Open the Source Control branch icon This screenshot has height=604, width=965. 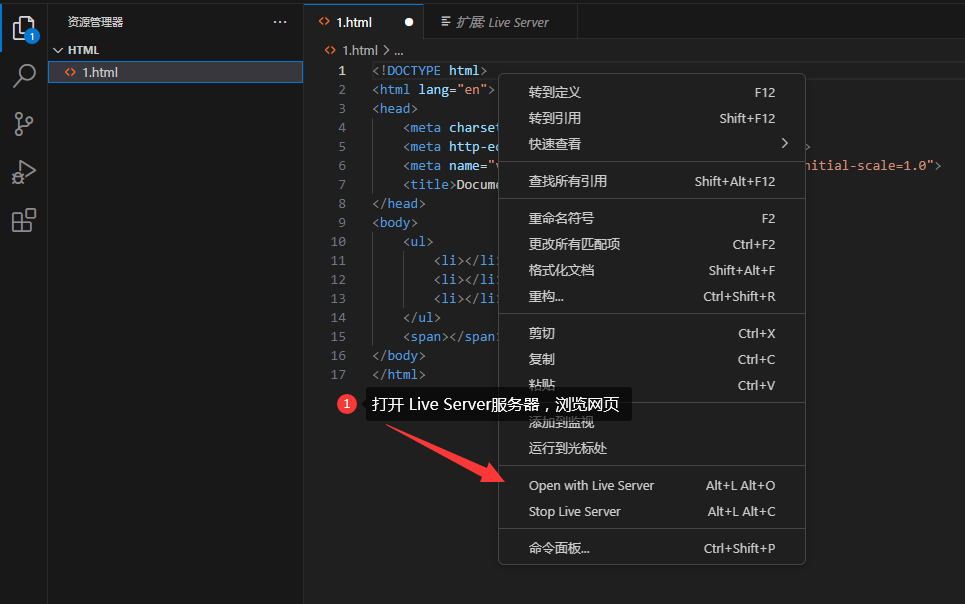tap(24, 124)
